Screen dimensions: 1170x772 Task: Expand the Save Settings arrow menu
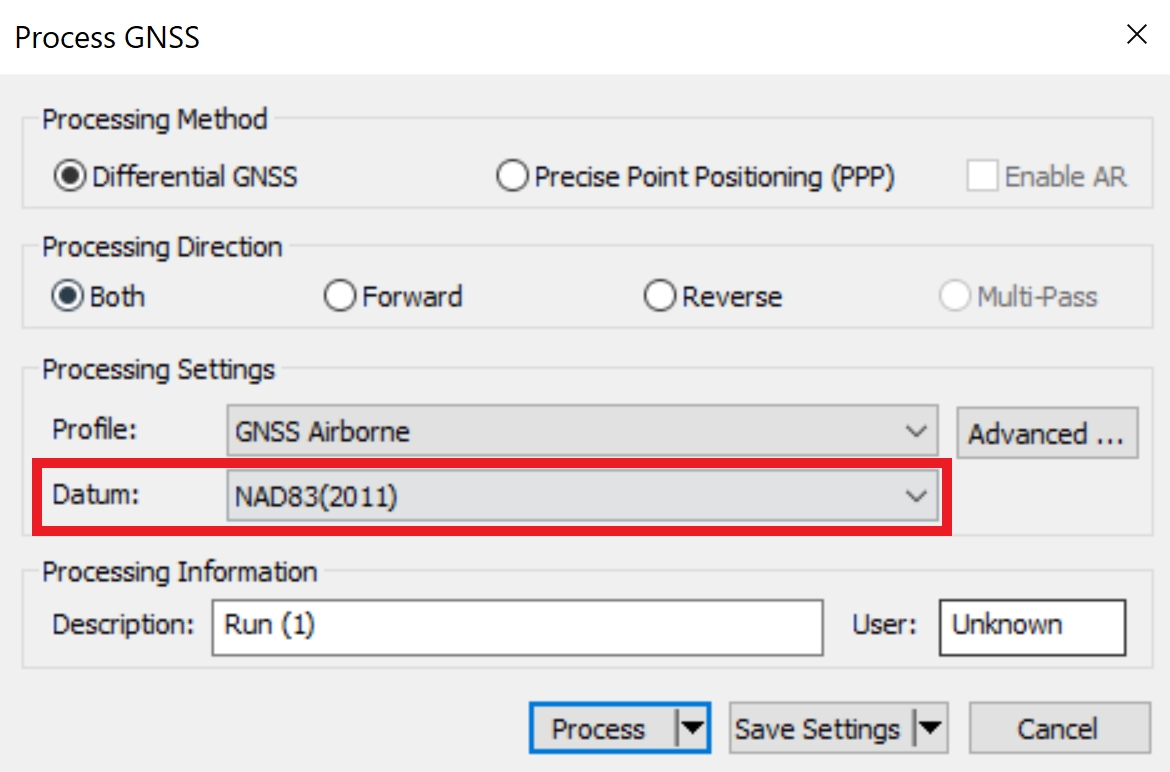point(930,730)
